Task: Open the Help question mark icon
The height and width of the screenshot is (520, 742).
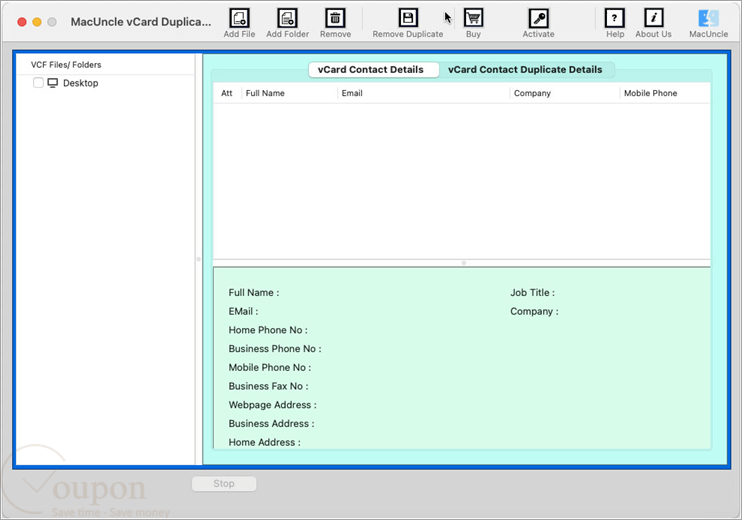Action: click(x=615, y=18)
